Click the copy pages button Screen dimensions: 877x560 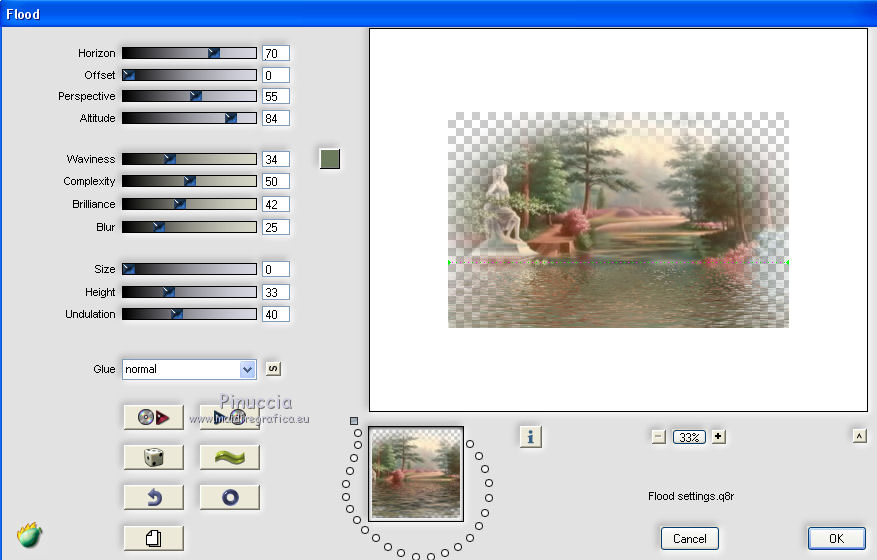pos(153,538)
